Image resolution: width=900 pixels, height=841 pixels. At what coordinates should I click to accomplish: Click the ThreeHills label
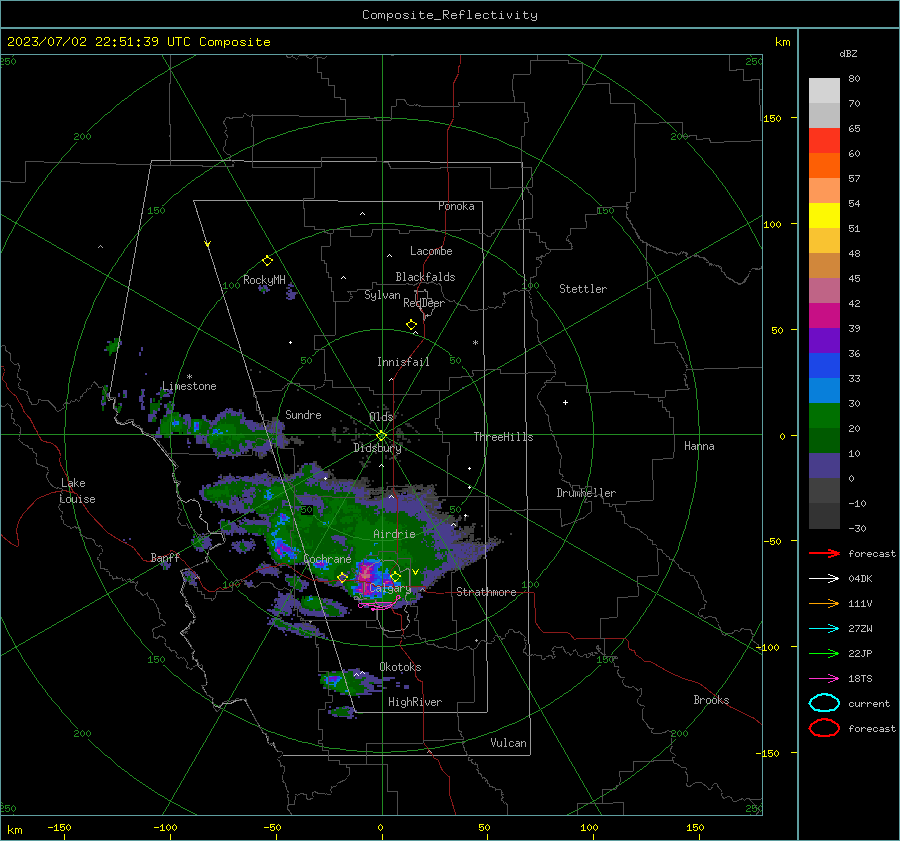(503, 437)
